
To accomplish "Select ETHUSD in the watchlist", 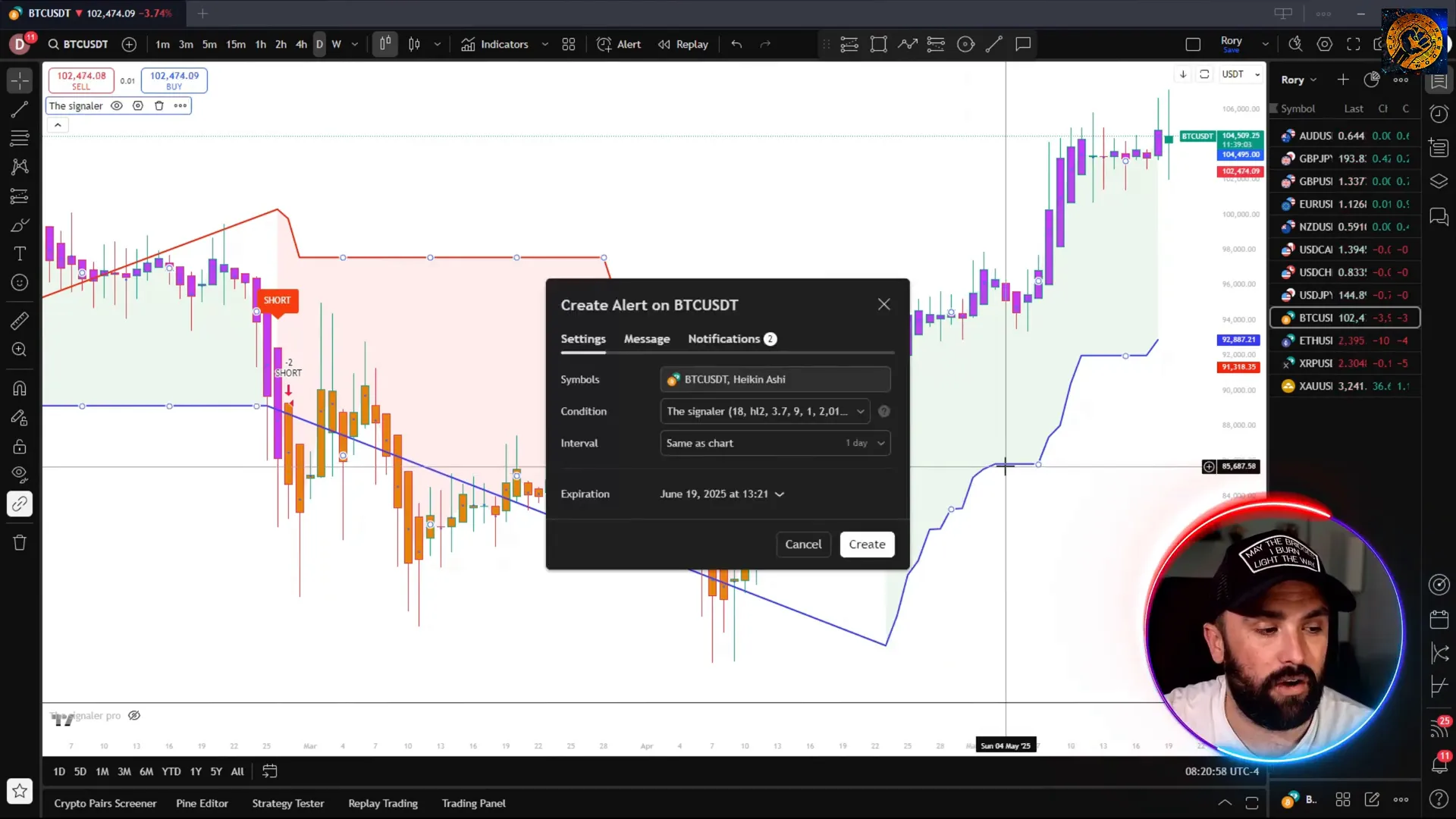I will tap(1345, 340).
